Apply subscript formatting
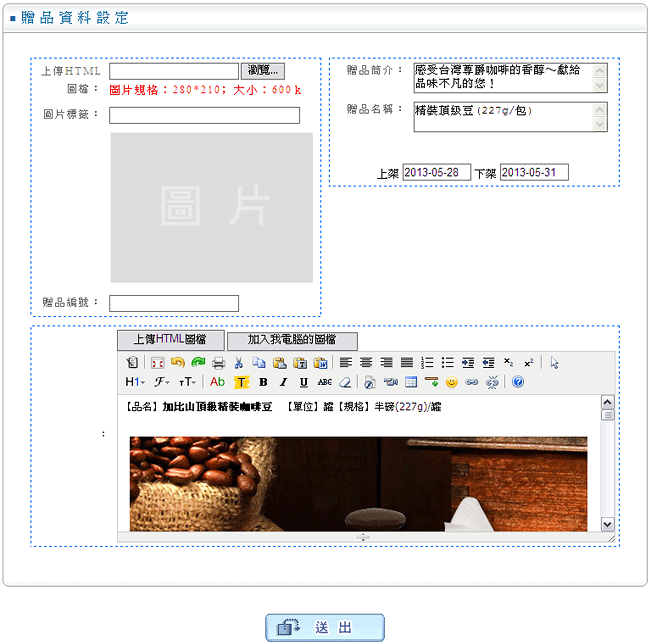649x643 pixels. pyautogui.click(x=509, y=363)
